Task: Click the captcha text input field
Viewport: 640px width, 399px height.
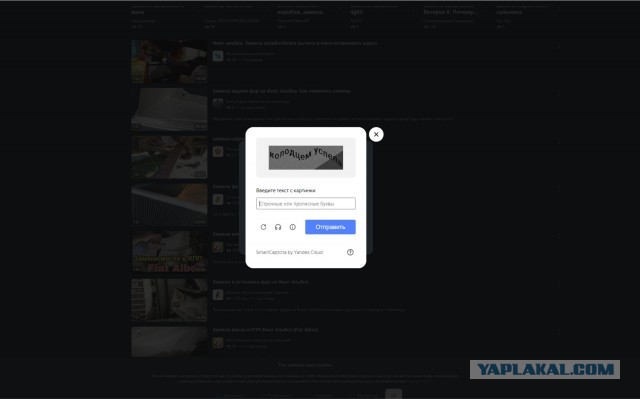Action: tap(306, 203)
